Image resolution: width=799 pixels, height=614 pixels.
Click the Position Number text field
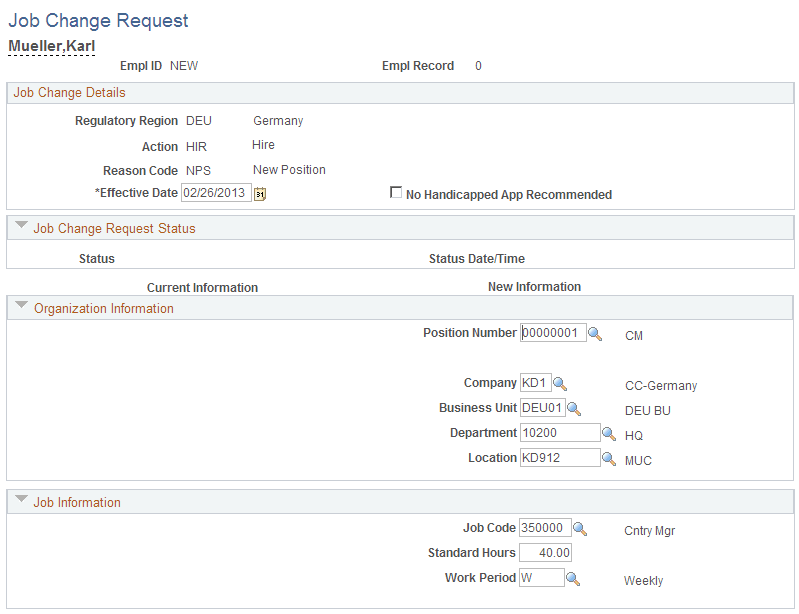pyautogui.click(x=552, y=333)
